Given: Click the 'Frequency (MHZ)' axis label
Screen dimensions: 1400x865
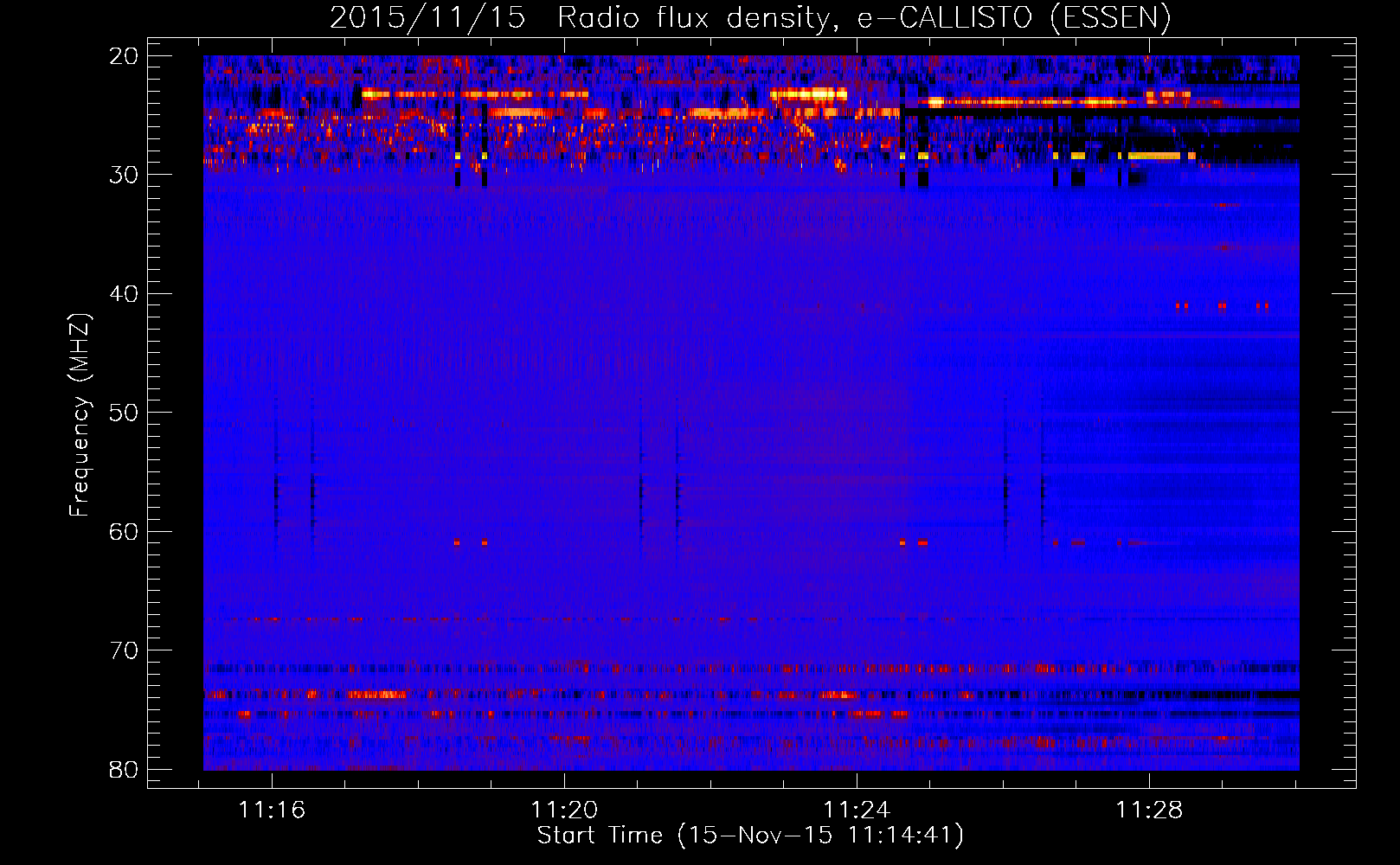Looking at the screenshot, I should [80, 415].
